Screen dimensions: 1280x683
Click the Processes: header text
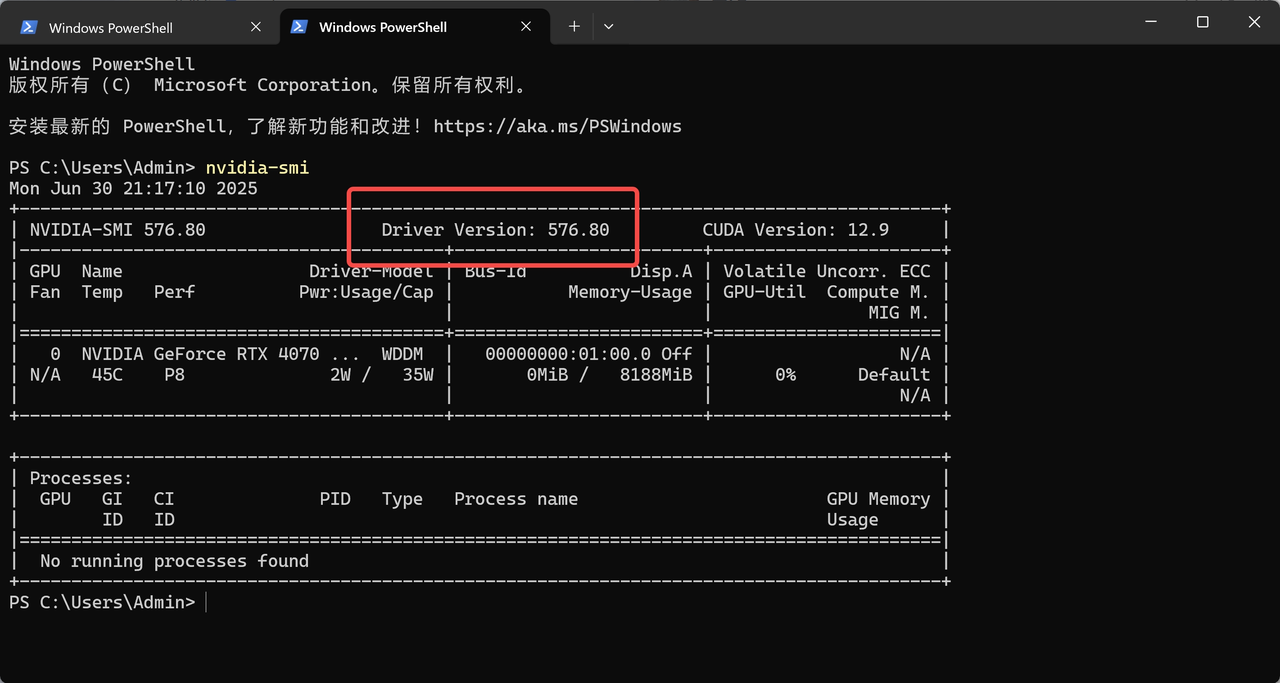81,479
